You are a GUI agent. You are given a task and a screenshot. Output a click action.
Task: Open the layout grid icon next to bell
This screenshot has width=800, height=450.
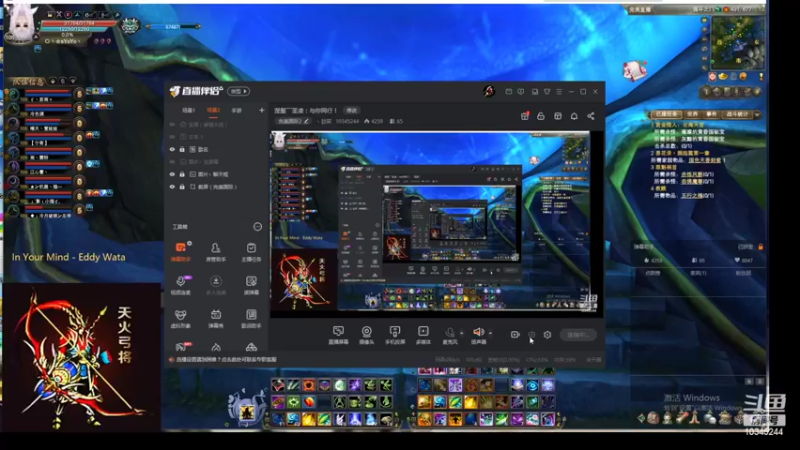(x=558, y=116)
